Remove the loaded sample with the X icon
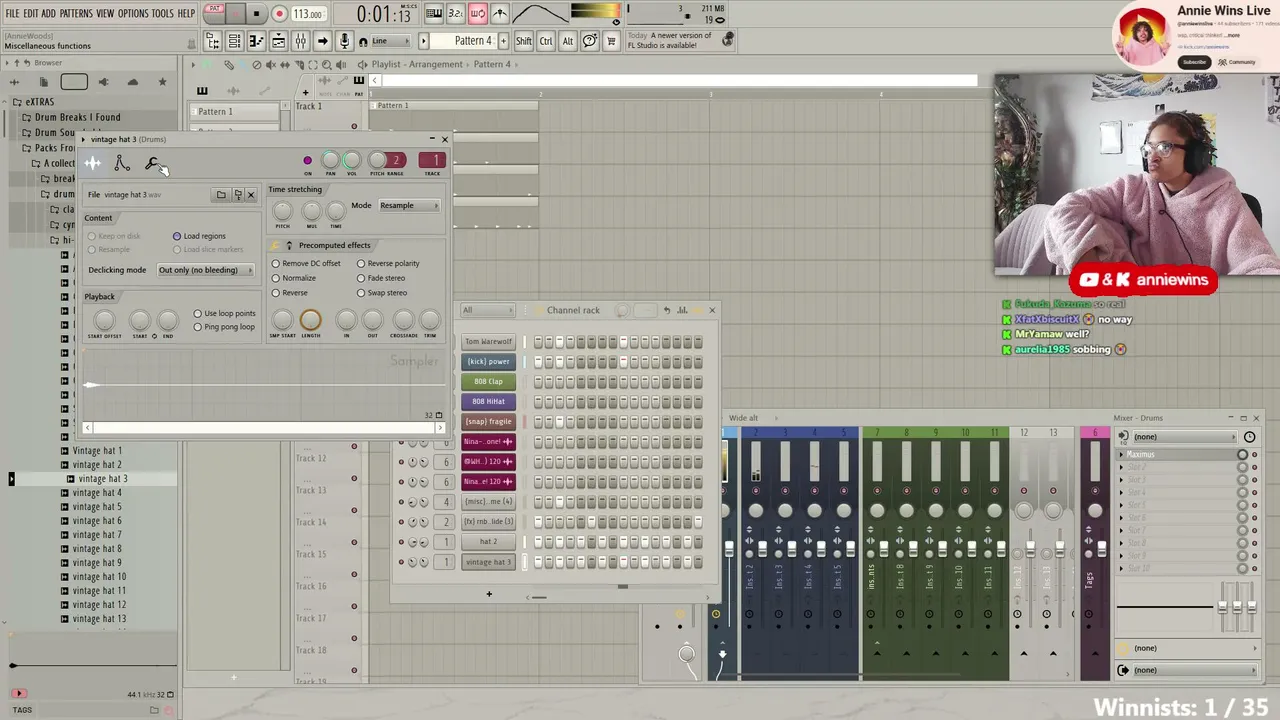Screen dimensions: 1280x720 (x=251, y=195)
